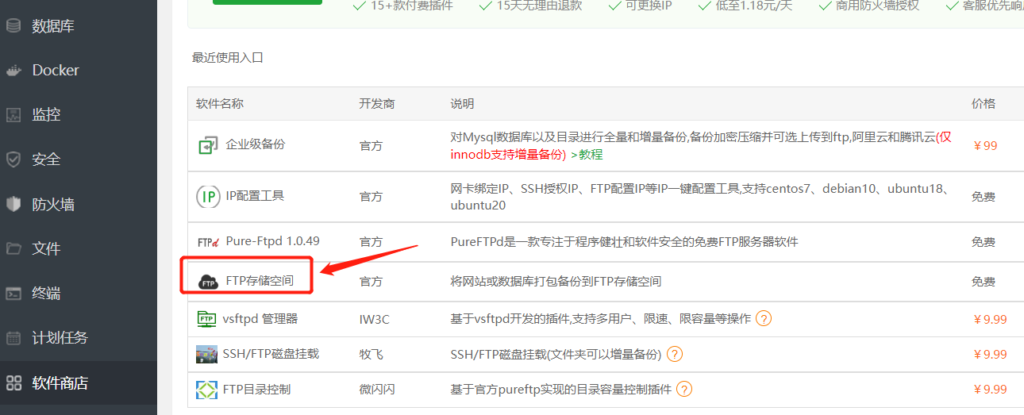Click the 安全 shield check icon

click(14, 159)
